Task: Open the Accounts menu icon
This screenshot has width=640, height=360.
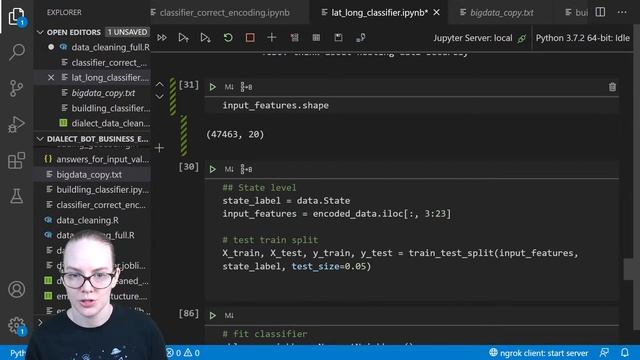Action: (16, 289)
